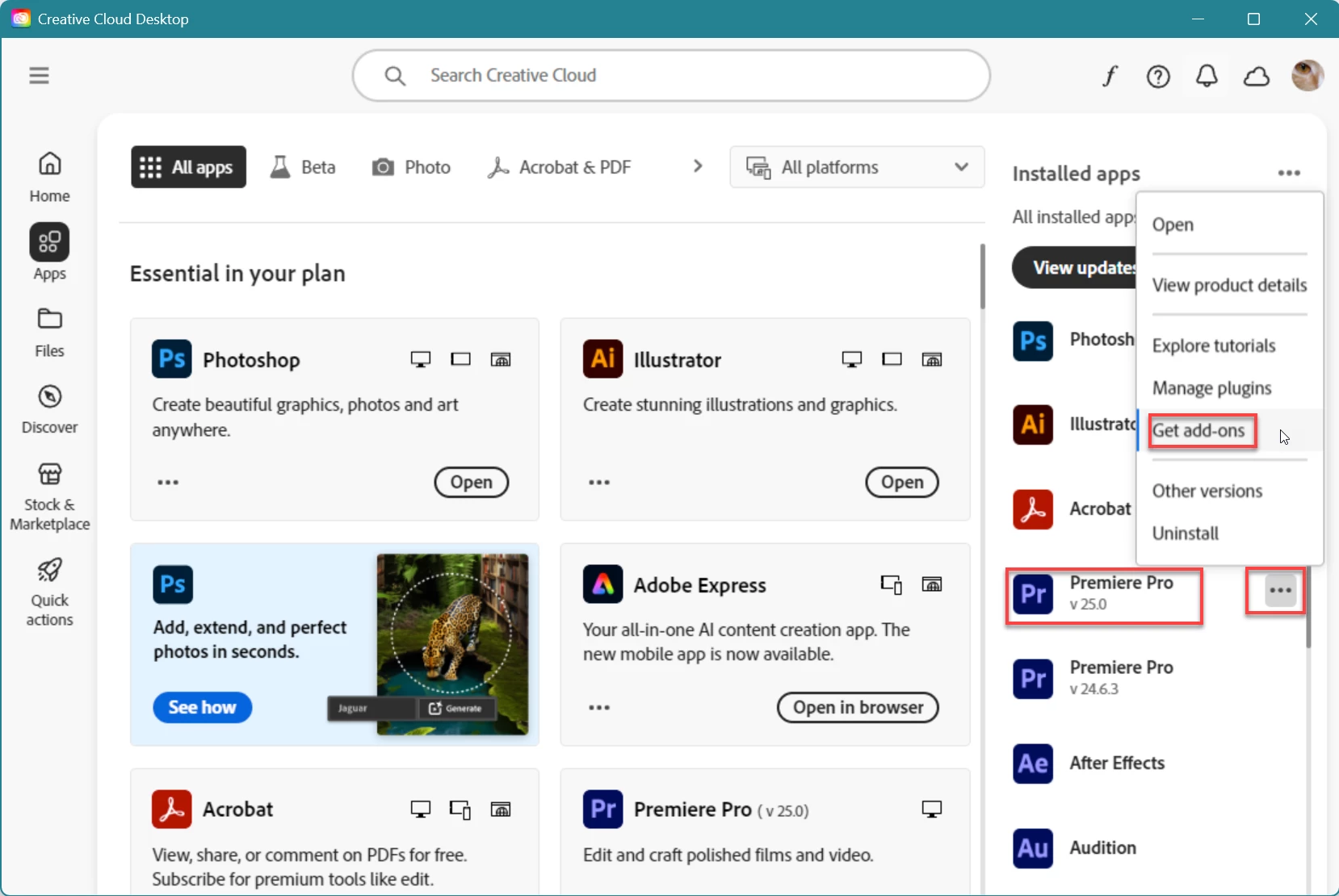Click the Acrobat card app icon
Image resolution: width=1339 pixels, height=896 pixels.
pos(172,809)
